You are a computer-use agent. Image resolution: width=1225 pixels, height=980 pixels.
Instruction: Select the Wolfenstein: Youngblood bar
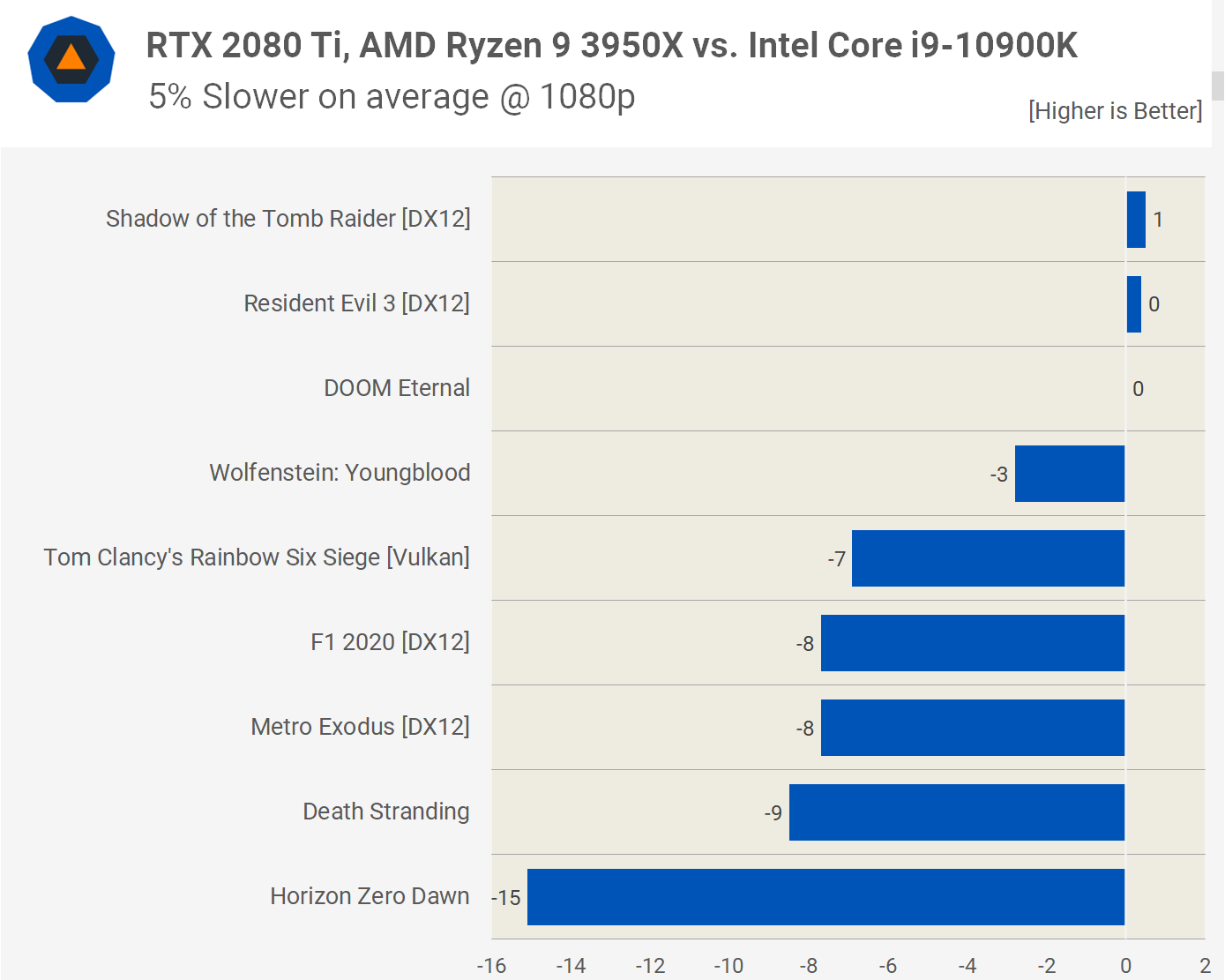(1069, 474)
